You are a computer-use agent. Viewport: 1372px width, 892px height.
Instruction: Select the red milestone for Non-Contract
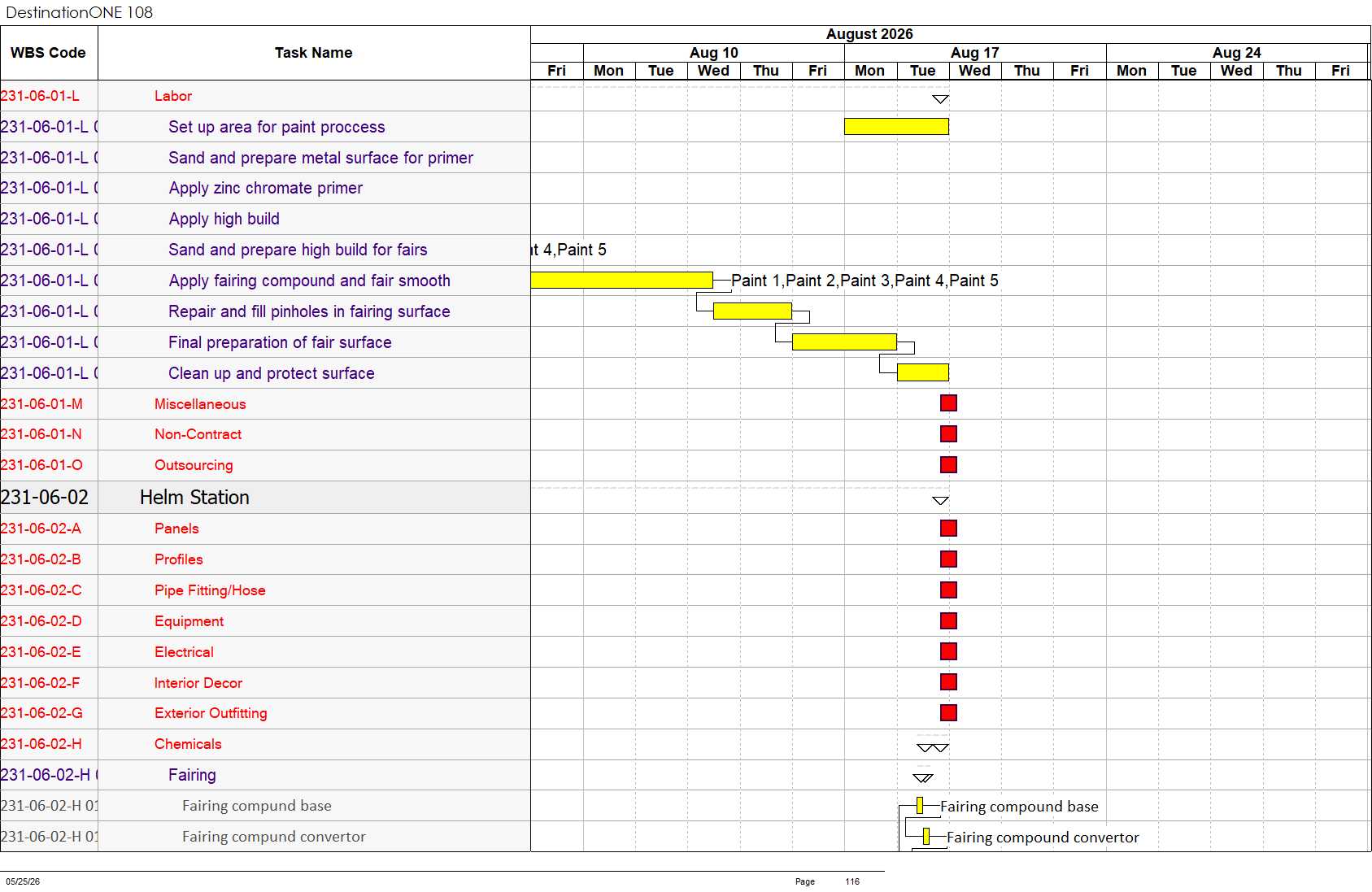click(948, 434)
